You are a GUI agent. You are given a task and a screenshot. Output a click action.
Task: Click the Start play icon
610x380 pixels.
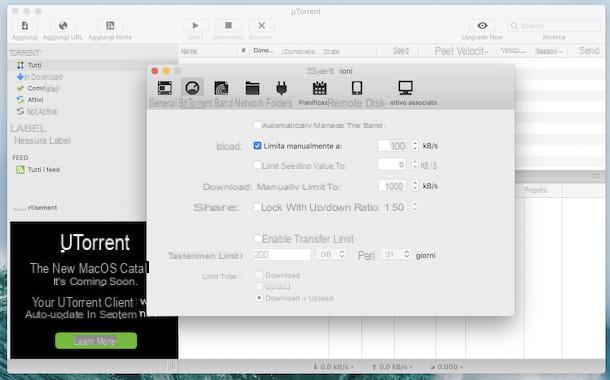(x=195, y=26)
